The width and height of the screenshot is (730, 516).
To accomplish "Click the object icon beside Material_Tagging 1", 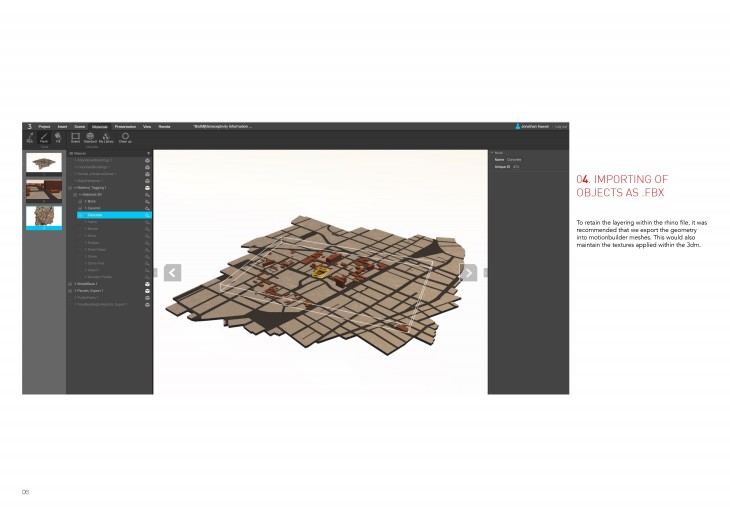I will 148,187.
